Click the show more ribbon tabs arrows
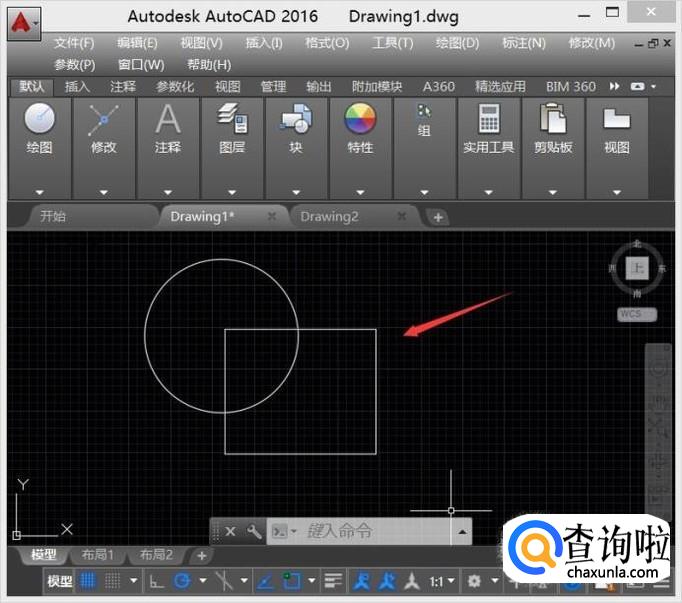The width and height of the screenshot is (682, 603). pyautogui.click(x=614, y=86)
